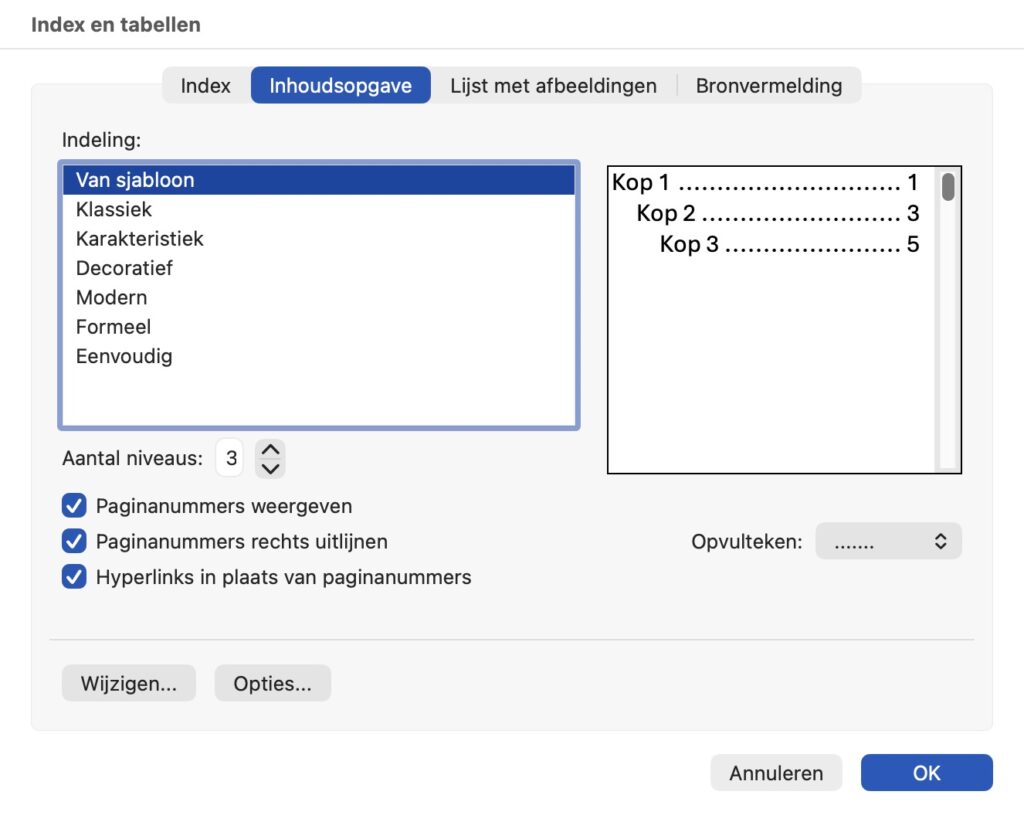Open the Lijst met afbeeldingen tab
The height and width of the screenshot is (822, 1024).
(553, 86)
